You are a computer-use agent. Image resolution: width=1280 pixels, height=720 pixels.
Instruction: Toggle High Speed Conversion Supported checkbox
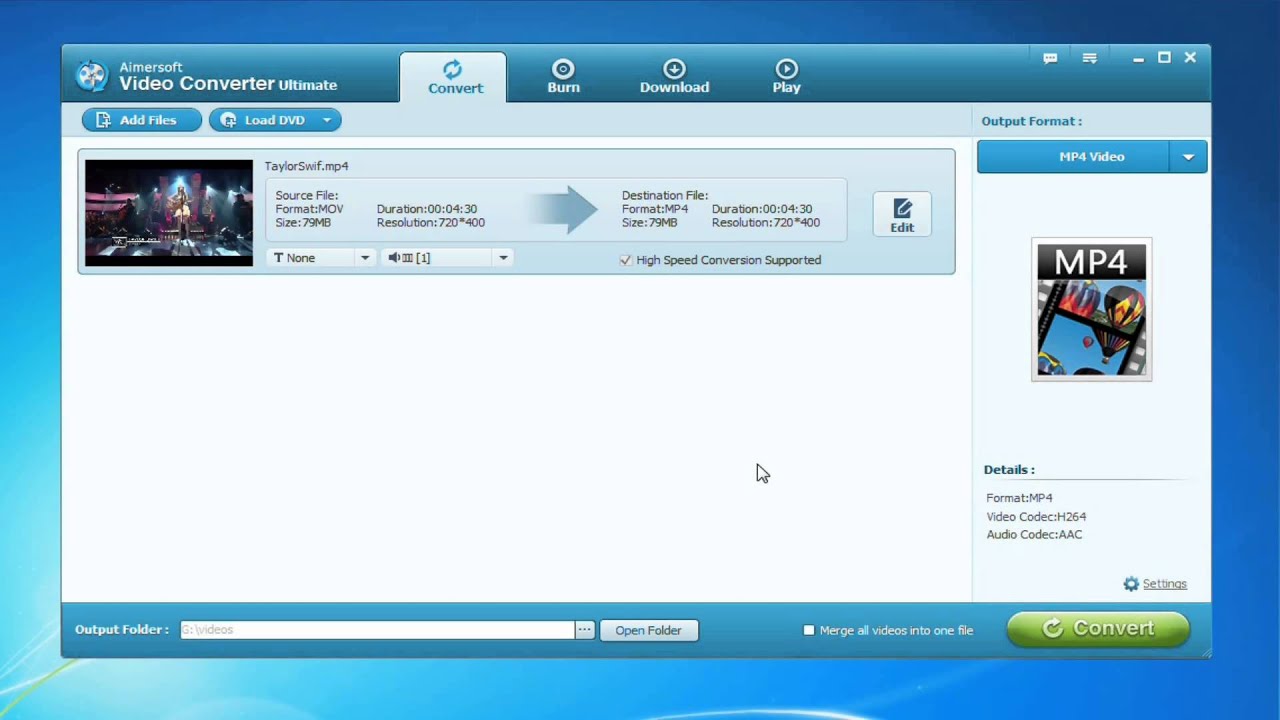coord(626,260)
